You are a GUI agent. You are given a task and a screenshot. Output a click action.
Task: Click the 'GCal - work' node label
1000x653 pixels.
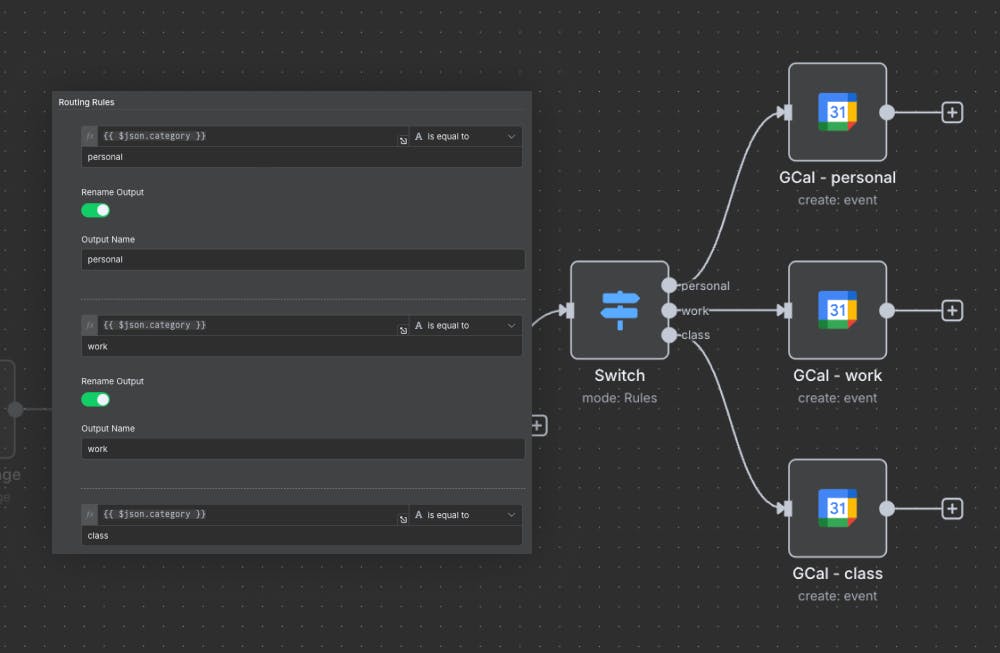[837, 376]
